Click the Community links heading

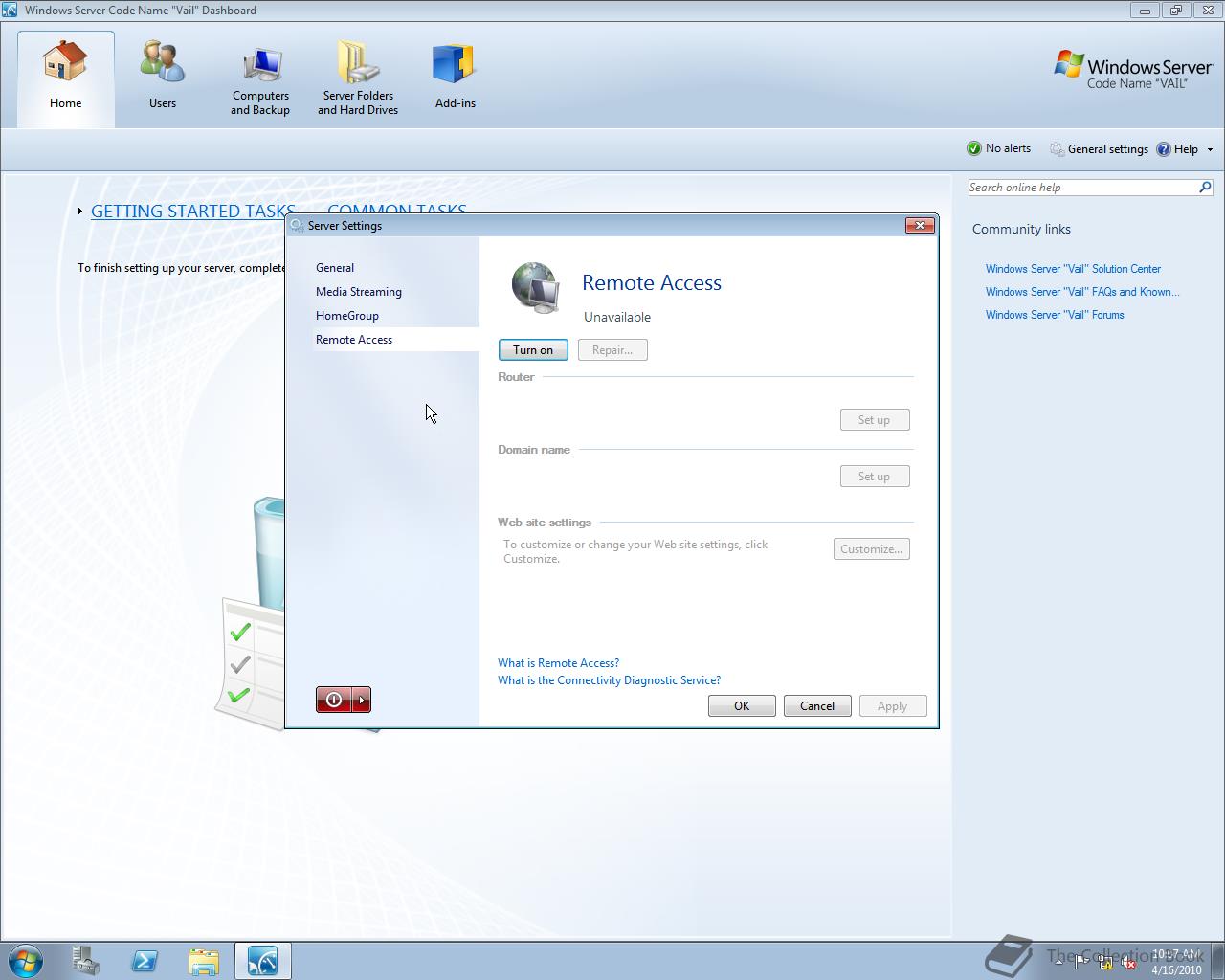[1021, 229]
